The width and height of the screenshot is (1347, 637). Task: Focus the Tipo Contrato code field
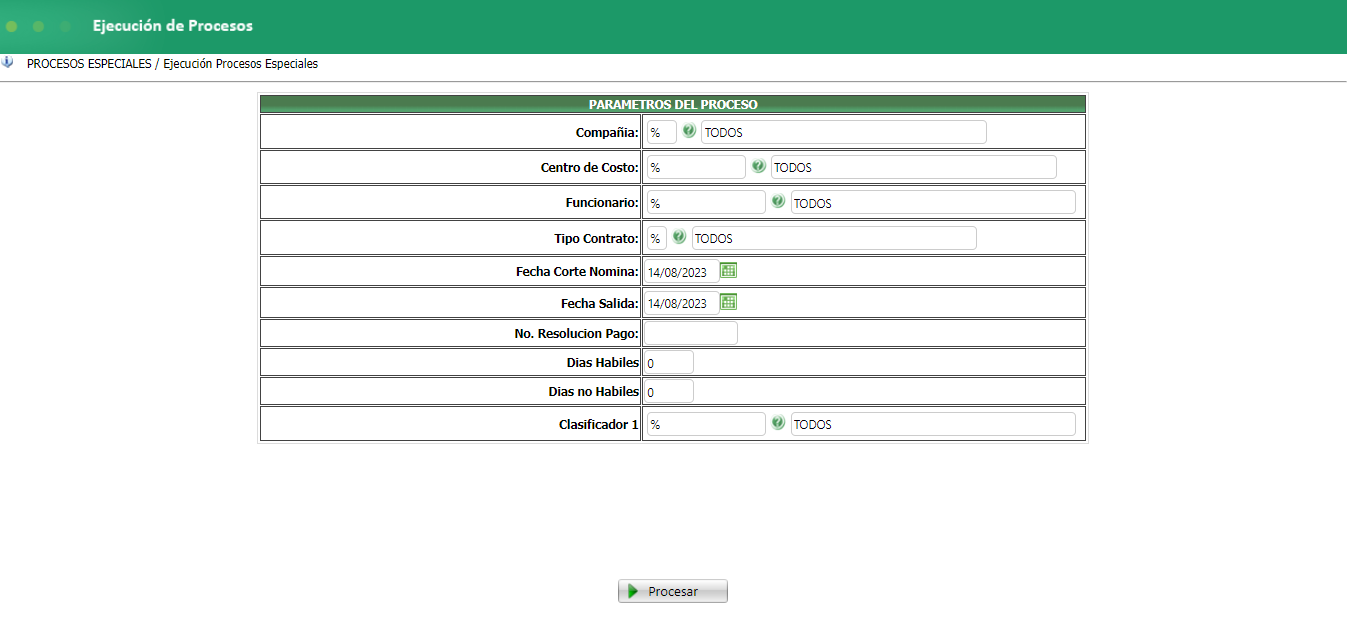[656, 238]
